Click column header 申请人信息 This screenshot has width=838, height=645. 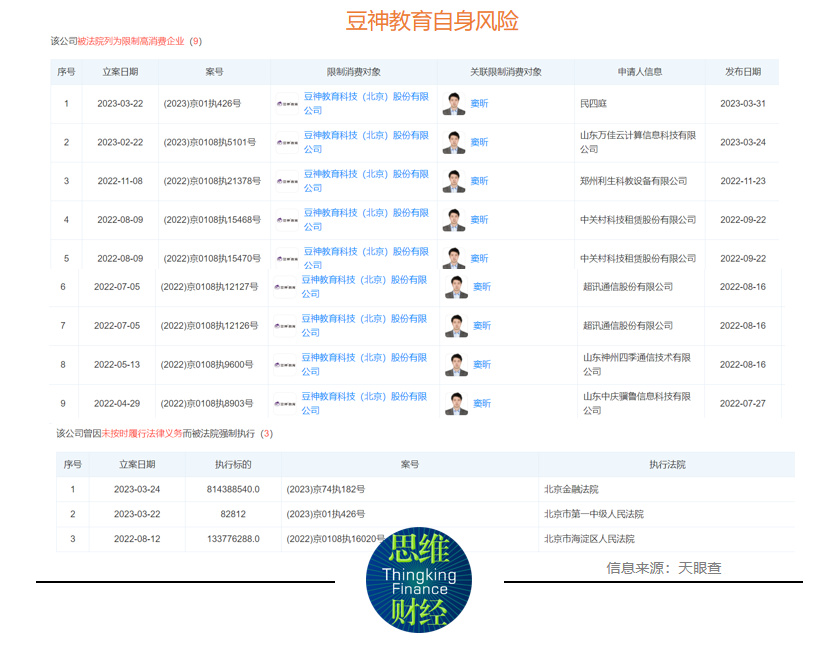pos(640,72)
